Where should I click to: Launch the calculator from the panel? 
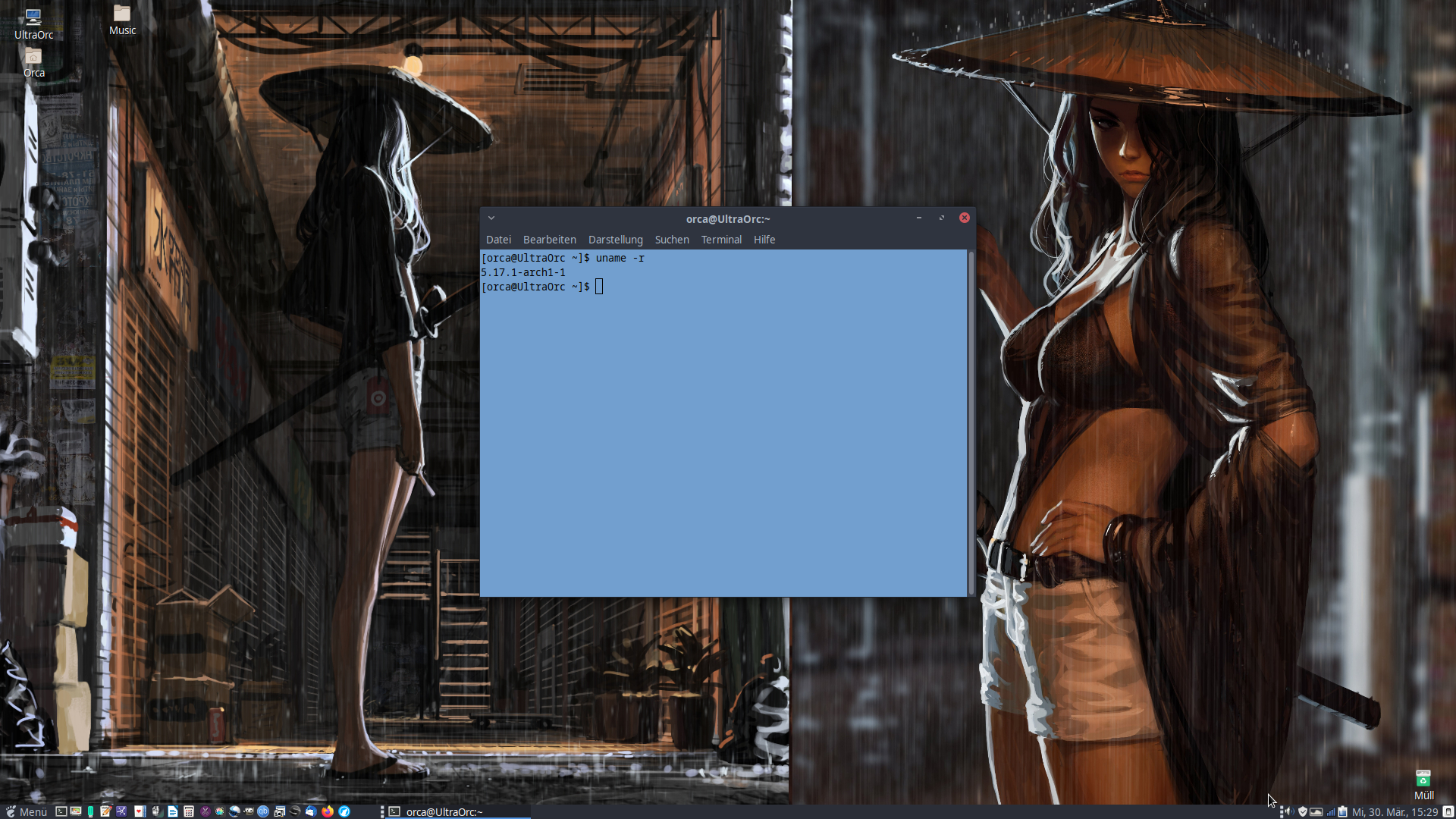[x=189, y=811]
